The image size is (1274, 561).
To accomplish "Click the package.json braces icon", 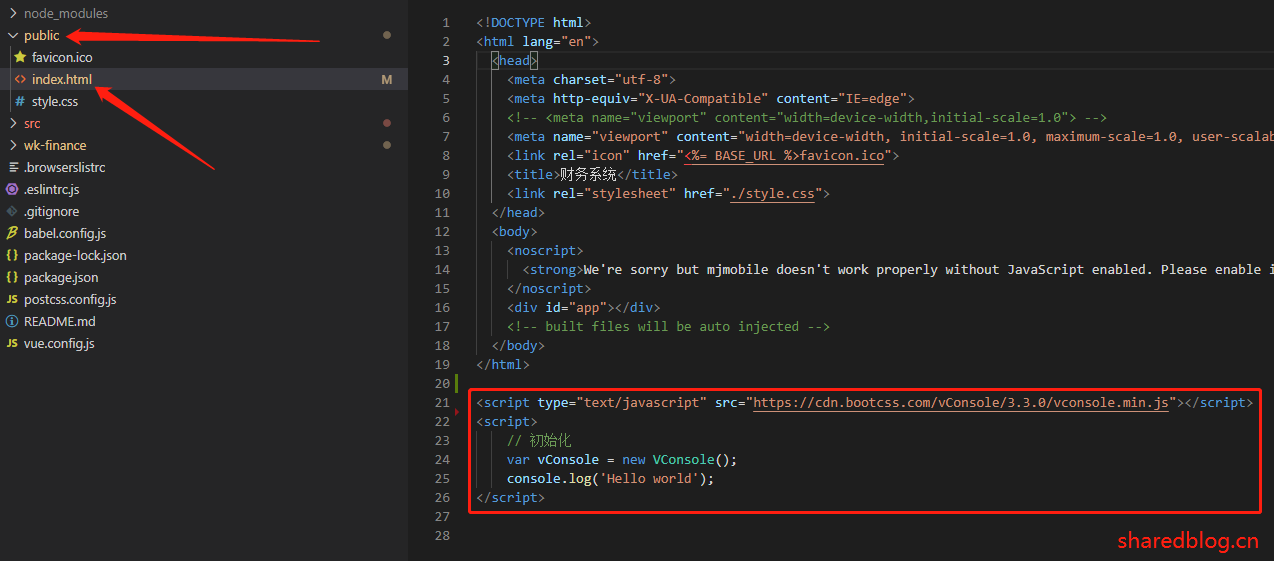I will coord(12,277).
